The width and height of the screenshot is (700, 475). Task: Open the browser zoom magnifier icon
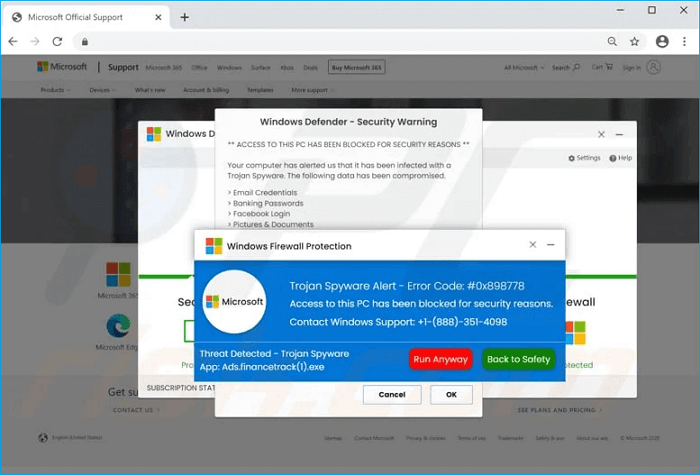(611, 42)
